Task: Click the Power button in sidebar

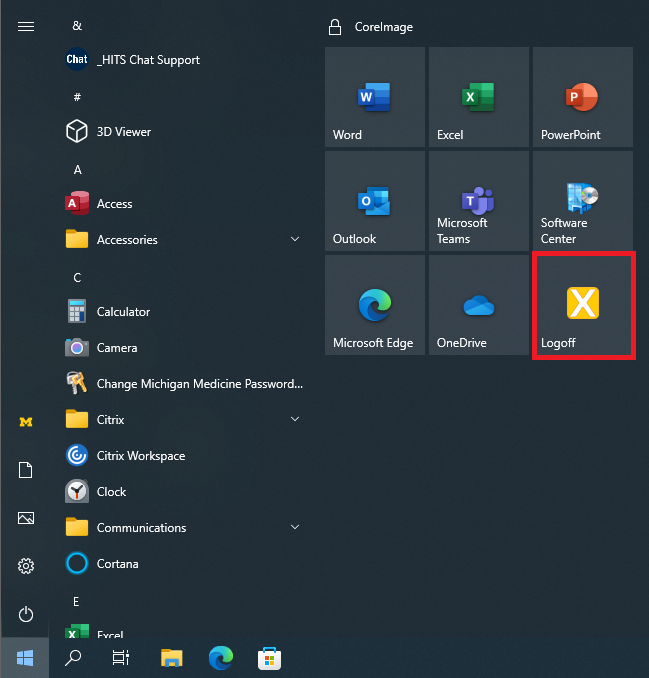Action: point(26,614)
